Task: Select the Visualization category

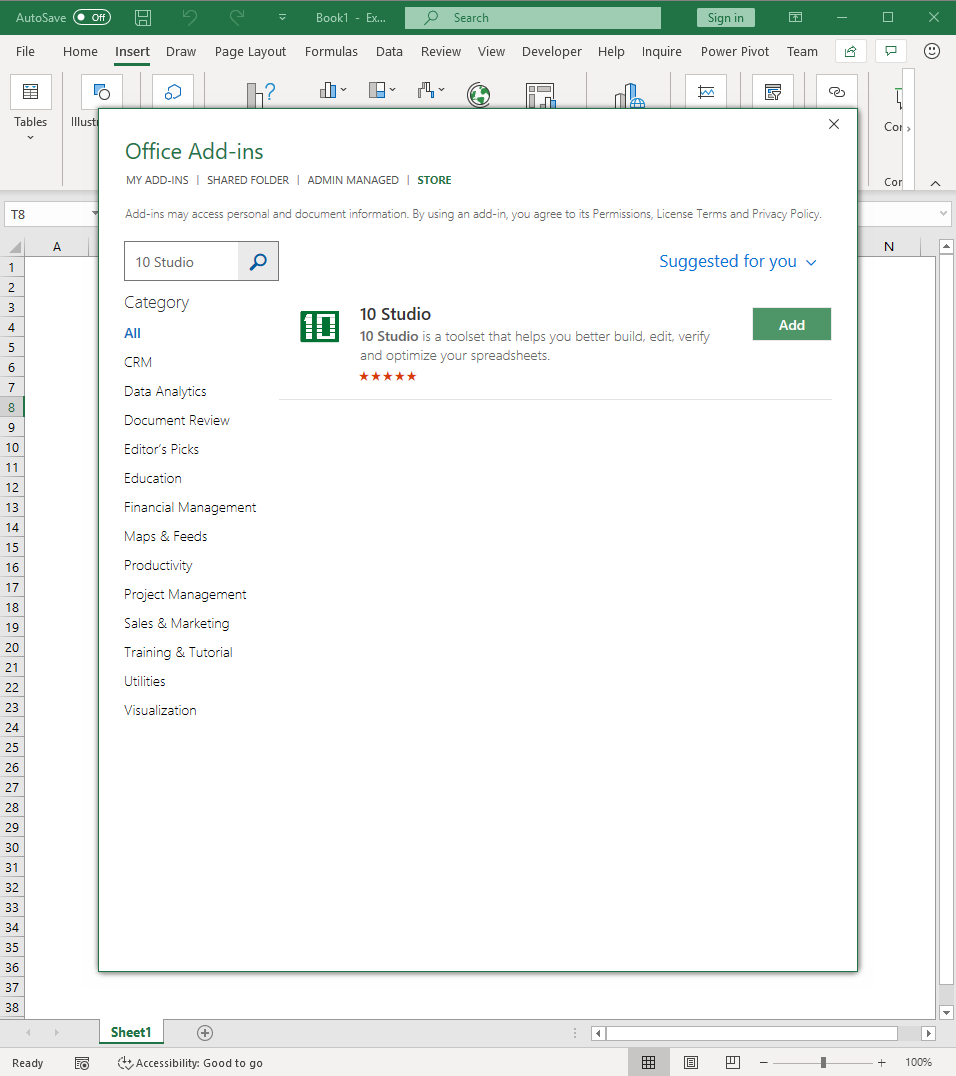Action: (160, 710)
